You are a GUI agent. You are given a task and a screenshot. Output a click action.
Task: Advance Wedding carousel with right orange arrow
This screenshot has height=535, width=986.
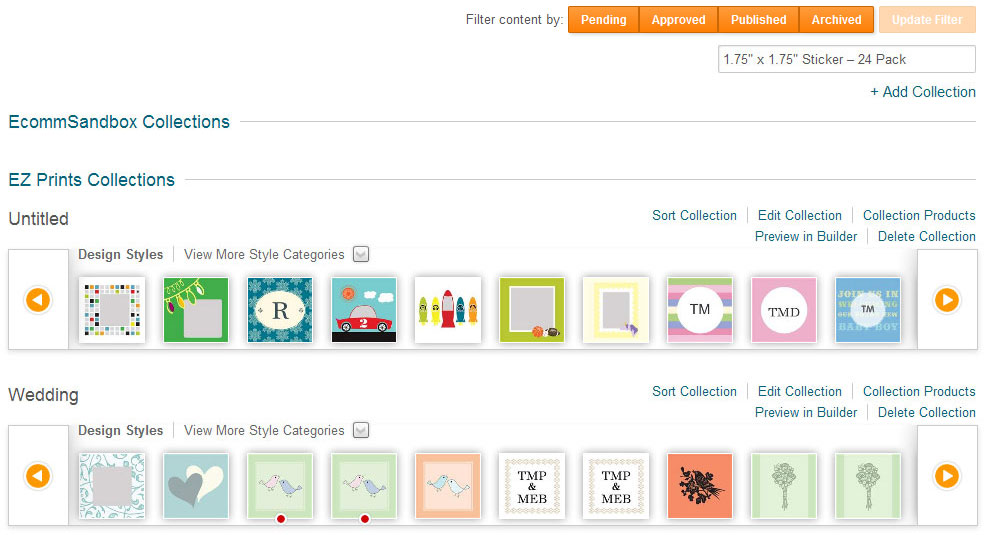(x=946, y=476)
